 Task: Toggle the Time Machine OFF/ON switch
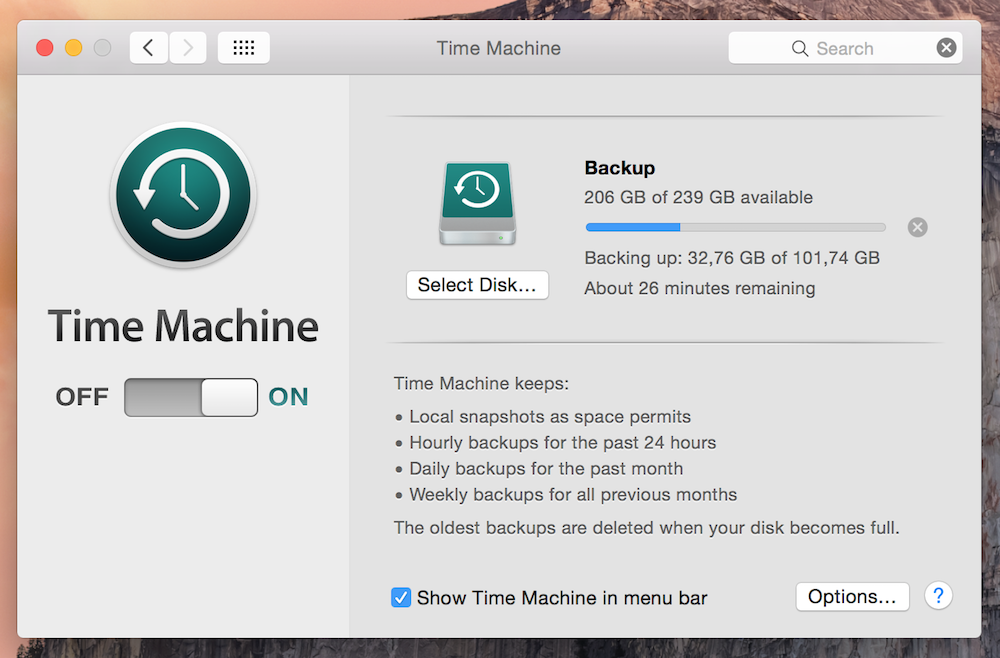(191, 397)
